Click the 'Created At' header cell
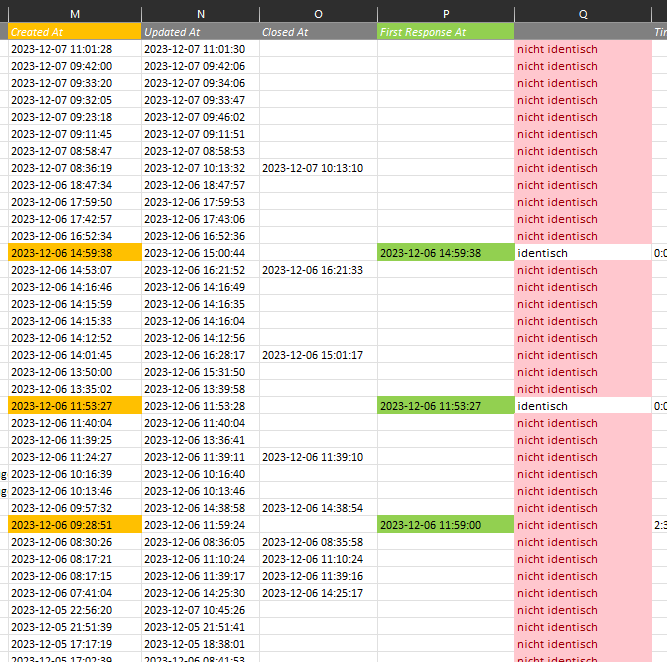 pyautogui.click(x=75, y=32)
